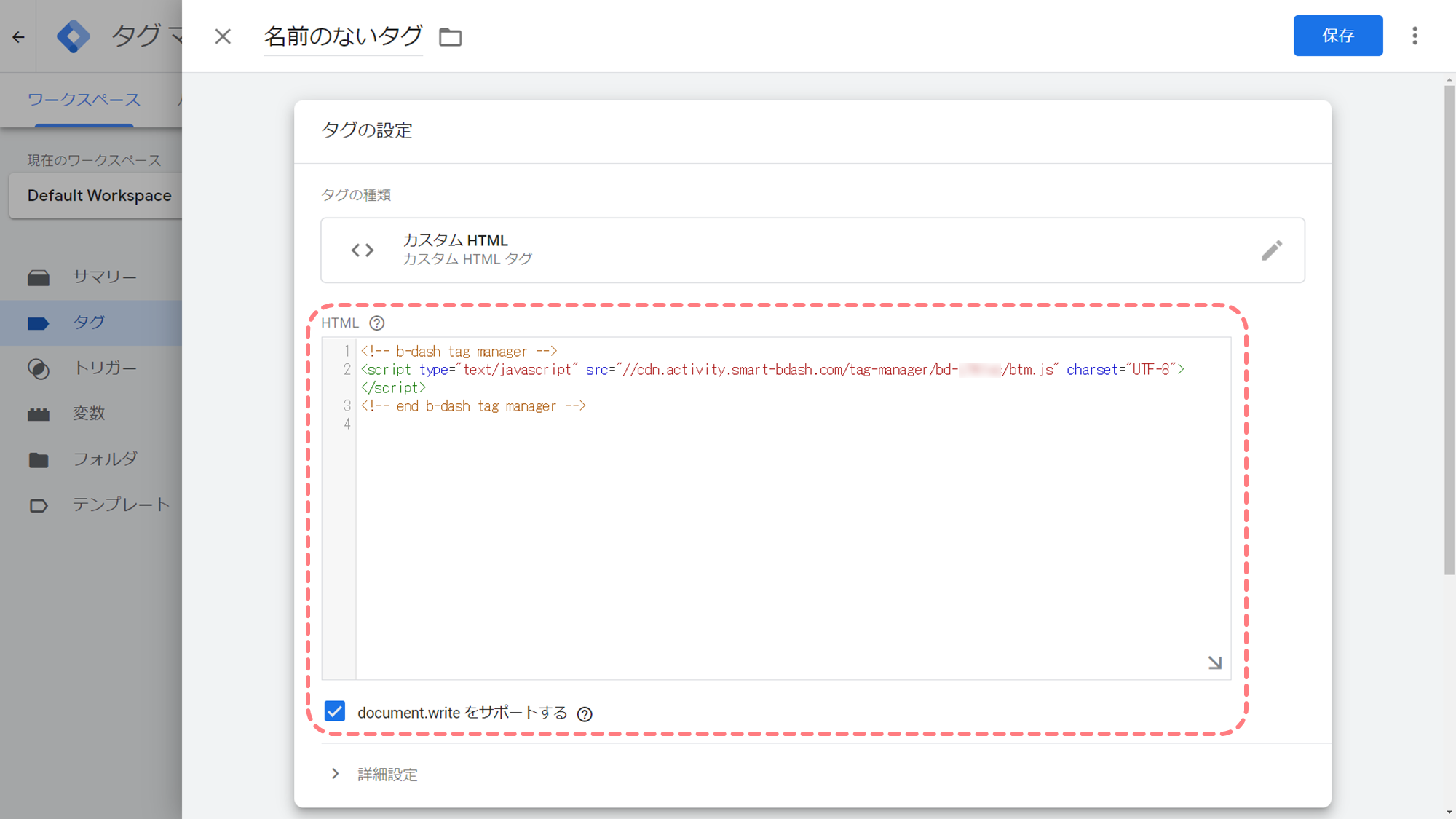This screenshot has height=819, width=1456.
Task: Click the code brackets icon for カスタム HTML
Action: [x=363, y=250]
